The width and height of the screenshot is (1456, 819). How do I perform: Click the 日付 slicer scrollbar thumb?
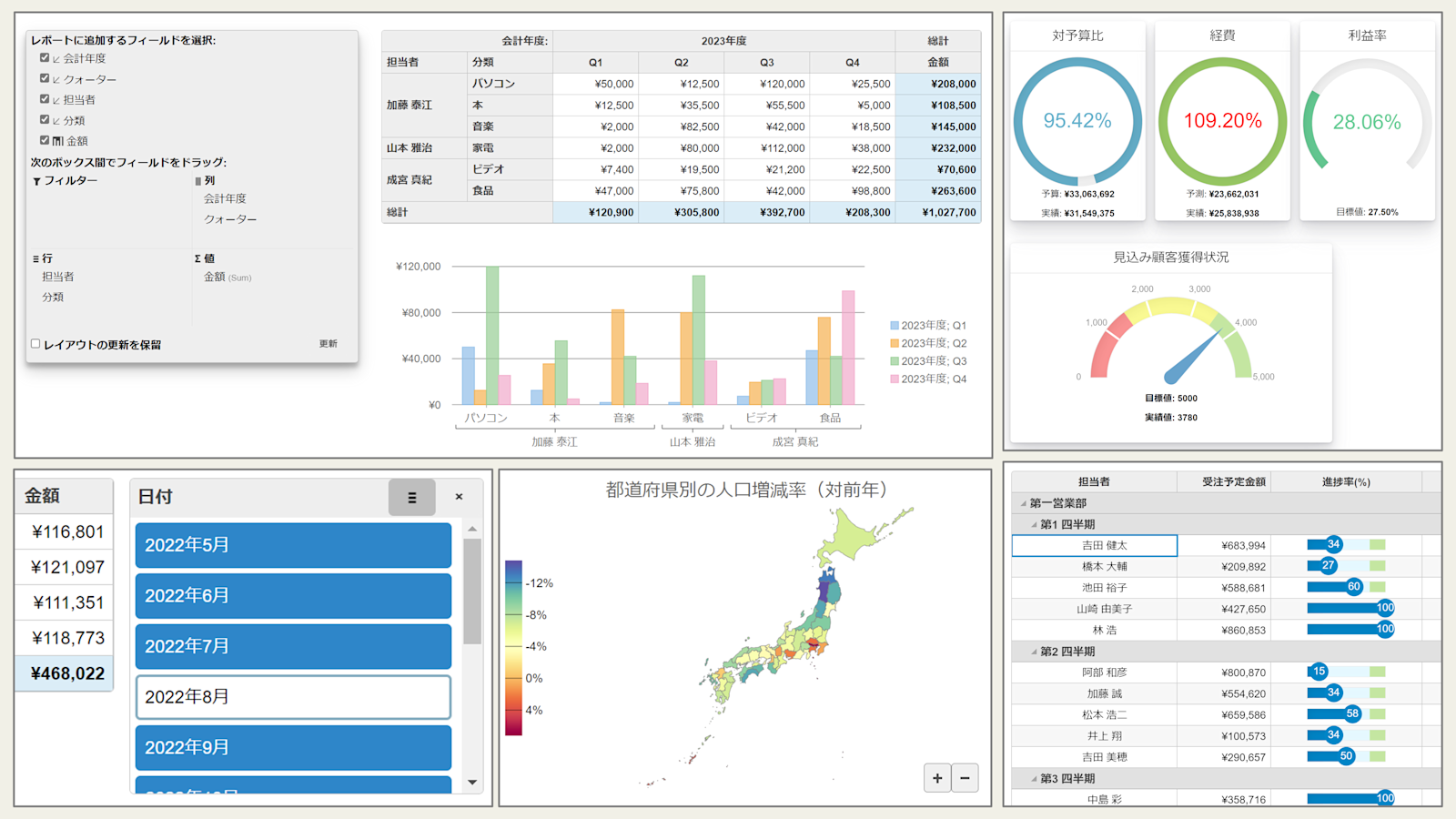pyautogui.click(x=471, y=591)
